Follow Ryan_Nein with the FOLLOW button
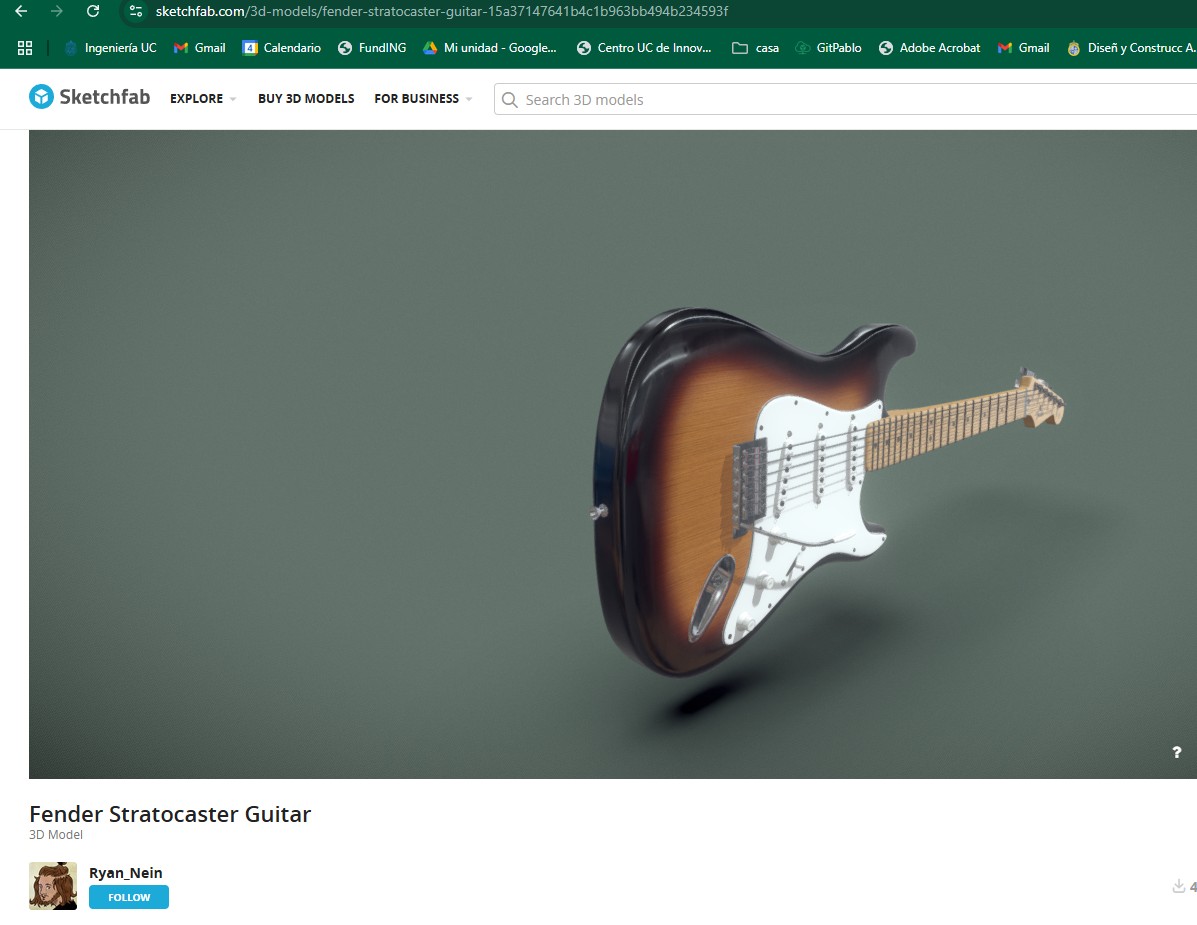This screenshot has width=1197, height=925. [x=129, y=898]
